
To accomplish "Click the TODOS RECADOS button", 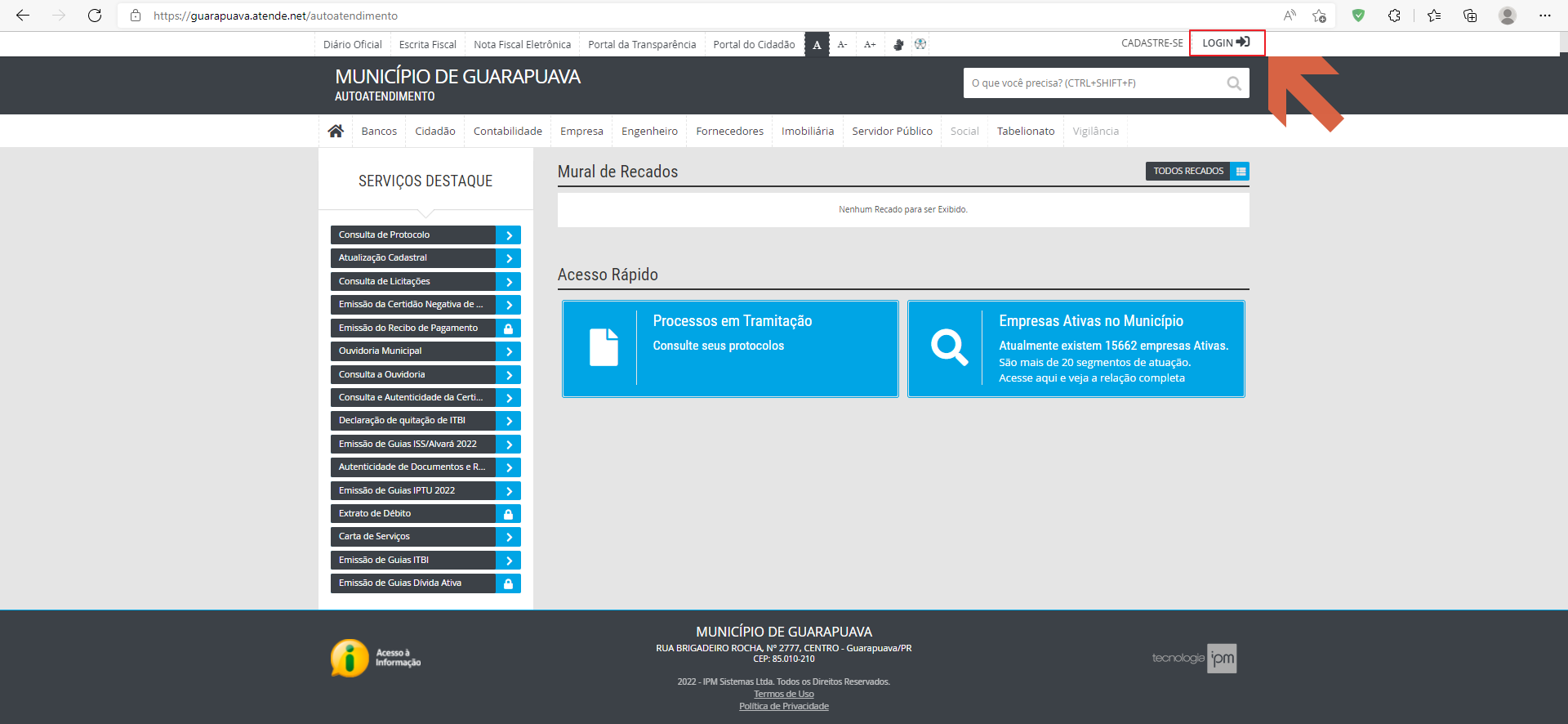I will pyautogui.click(x=1188, y=171).
